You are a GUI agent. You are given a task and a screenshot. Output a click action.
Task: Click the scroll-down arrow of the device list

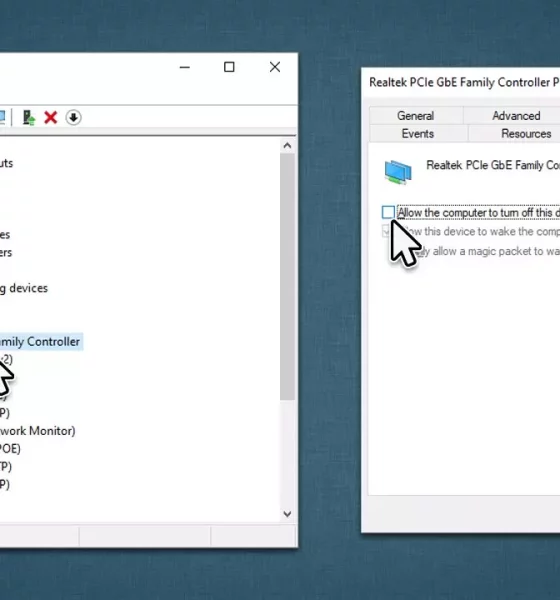[x=287, y=514]
